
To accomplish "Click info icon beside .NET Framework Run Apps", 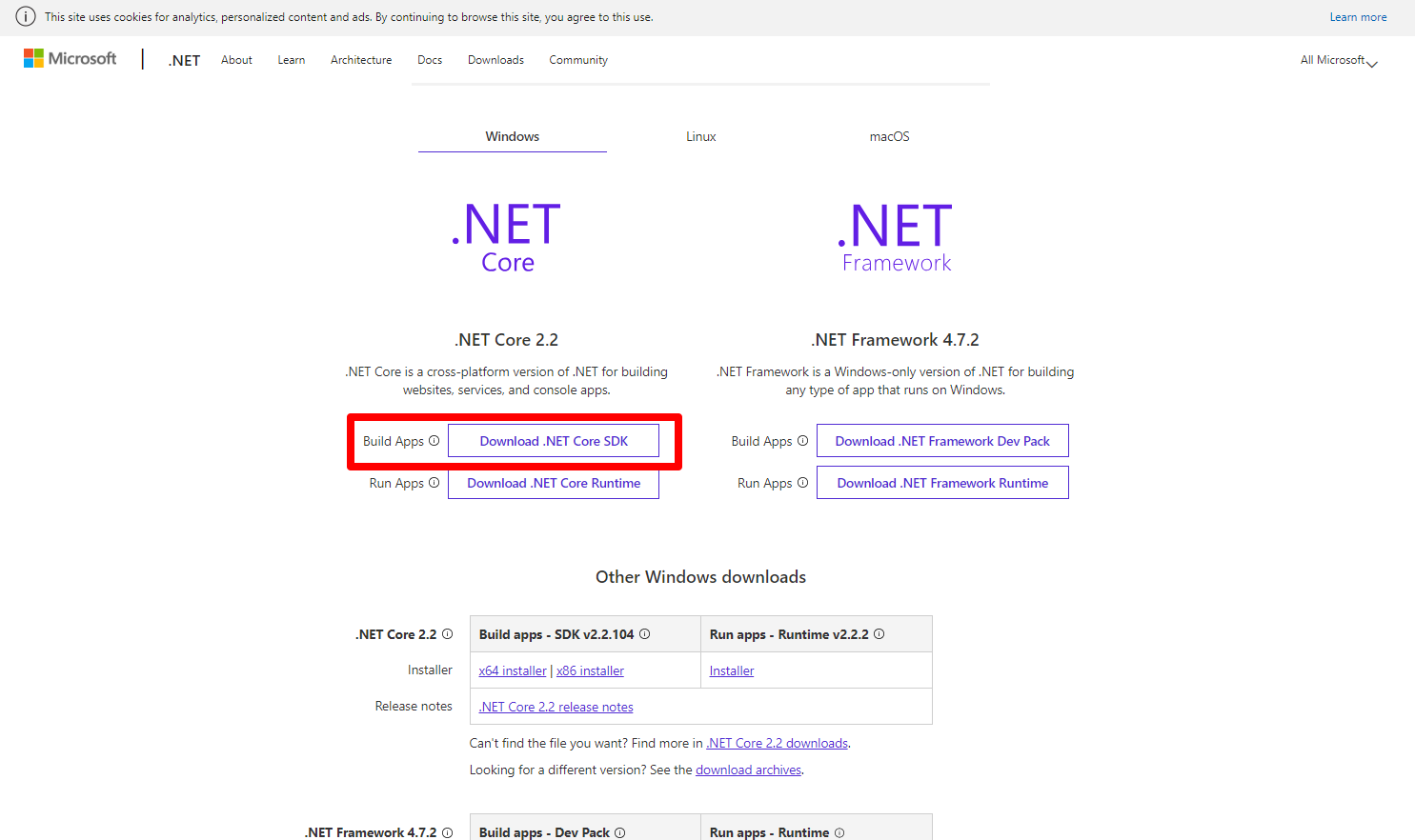I will tap(802, 483).
